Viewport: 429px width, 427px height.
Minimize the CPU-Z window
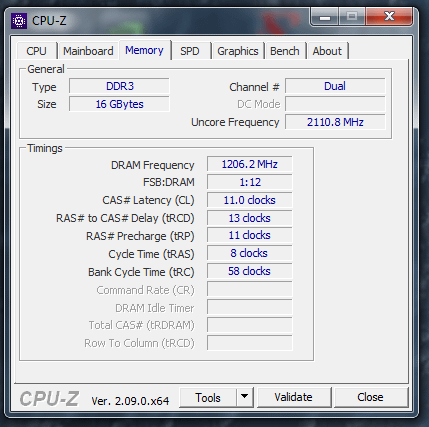tap(325, 17)
